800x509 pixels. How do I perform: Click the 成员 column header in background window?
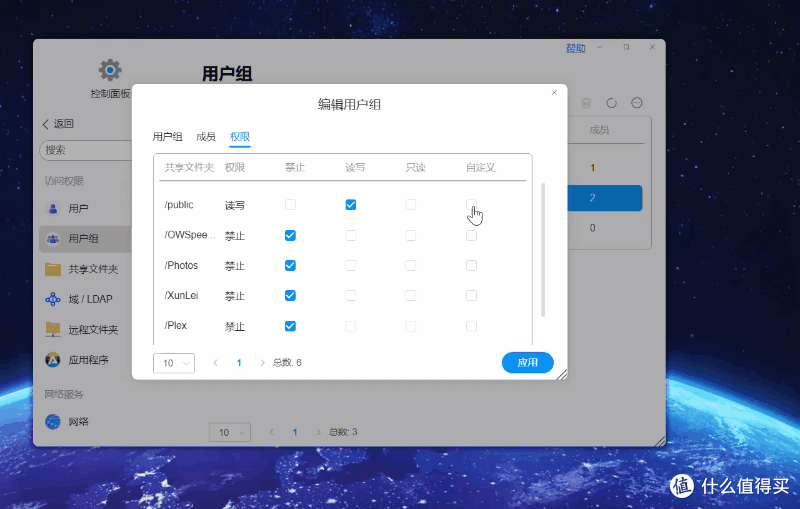pyautogui.click(x=599, y=130)
